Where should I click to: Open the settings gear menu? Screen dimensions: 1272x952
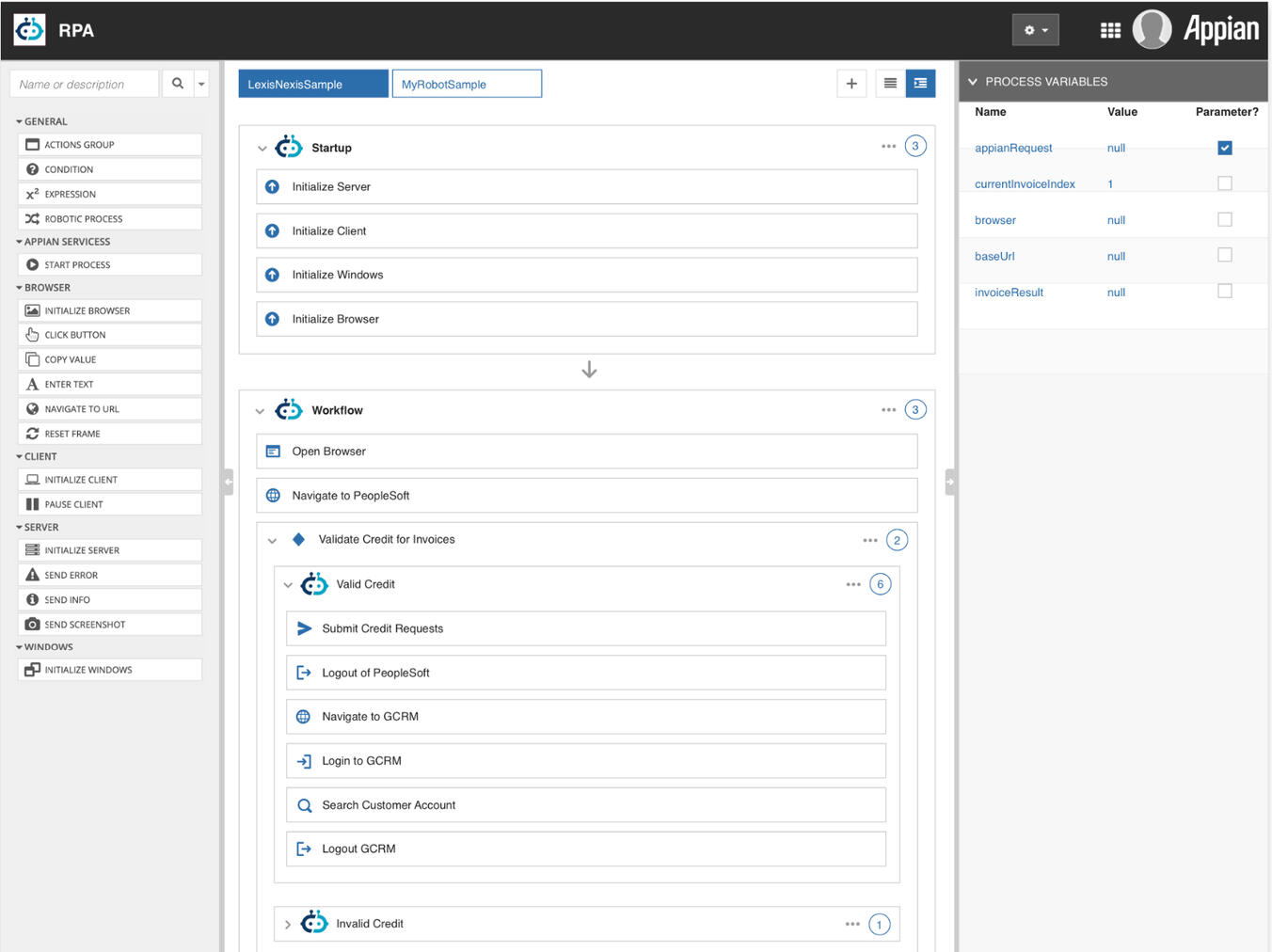1035,29
